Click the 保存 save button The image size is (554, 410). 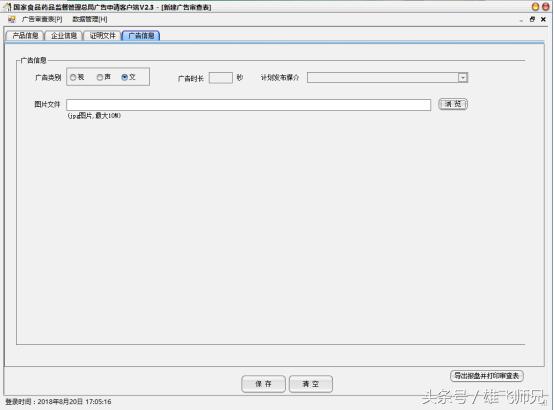coord(263,384)
